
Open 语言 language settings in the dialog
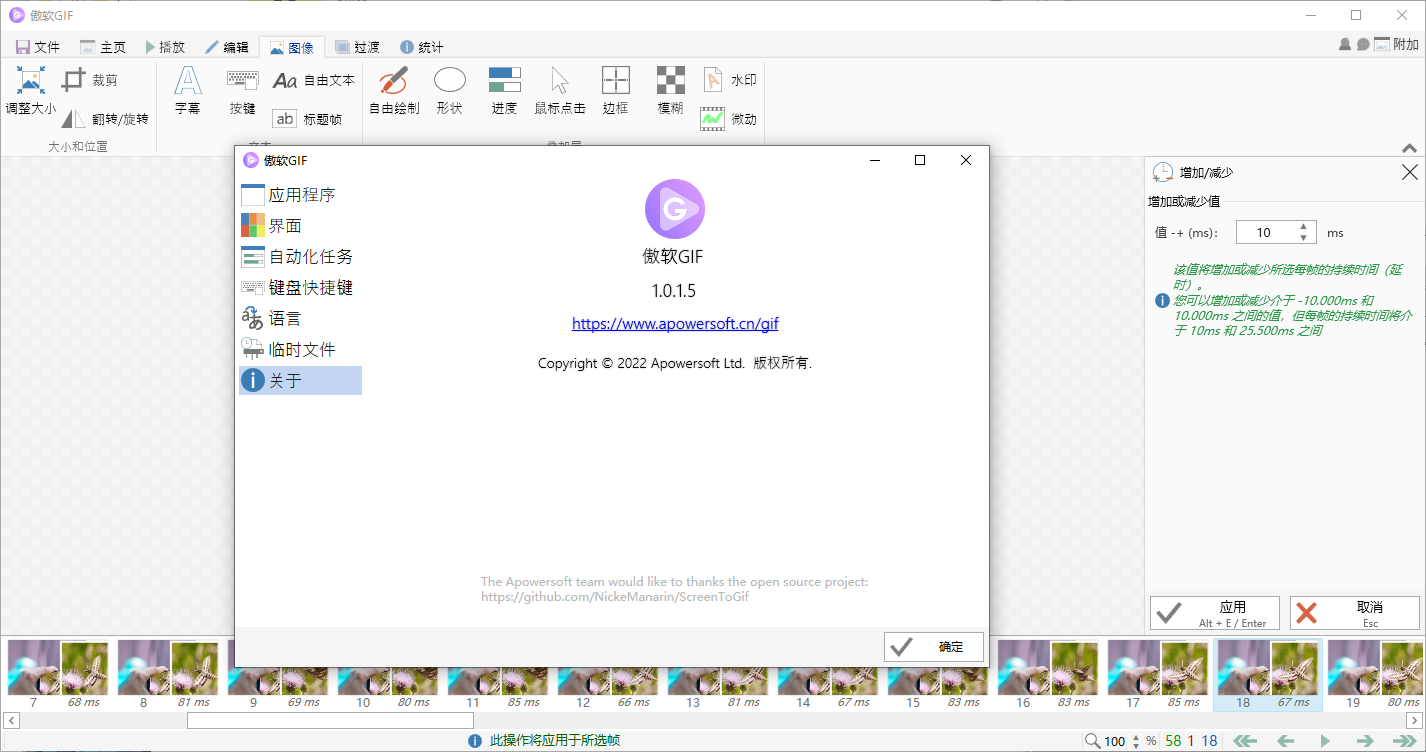tap(300, 319)
